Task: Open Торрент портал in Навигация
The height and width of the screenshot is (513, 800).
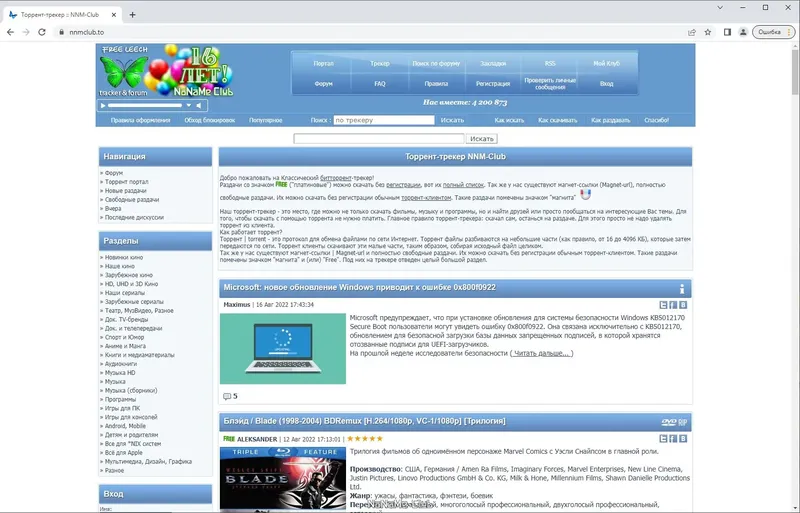Action: [127, 182]
